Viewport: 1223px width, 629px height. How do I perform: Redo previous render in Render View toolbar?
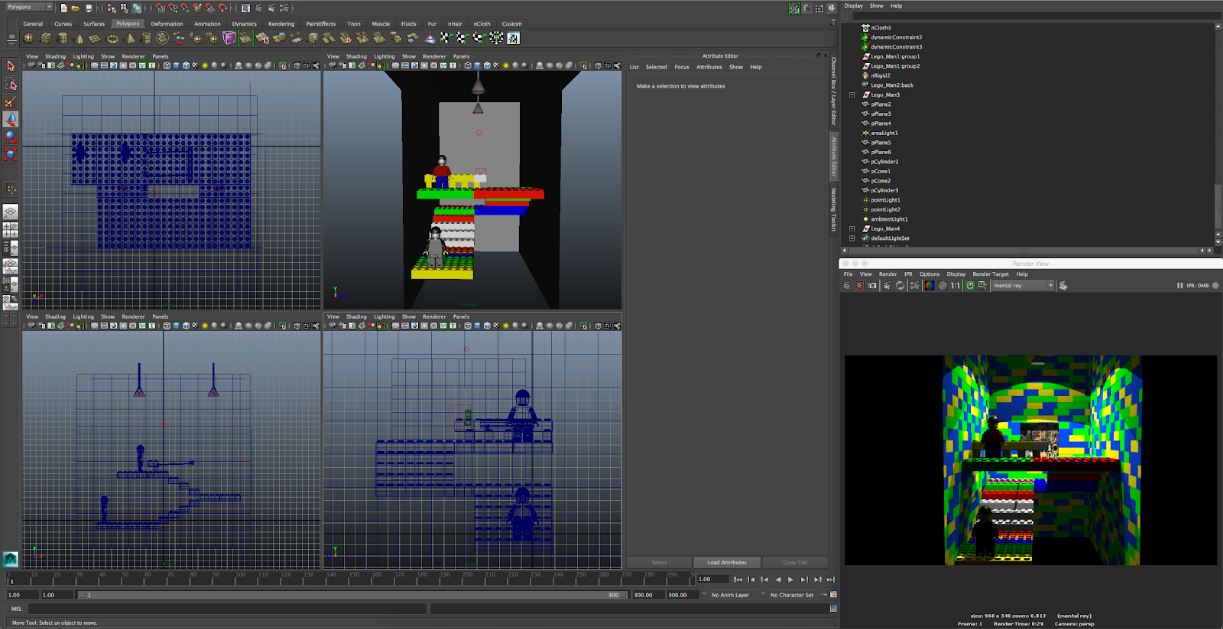848,285
